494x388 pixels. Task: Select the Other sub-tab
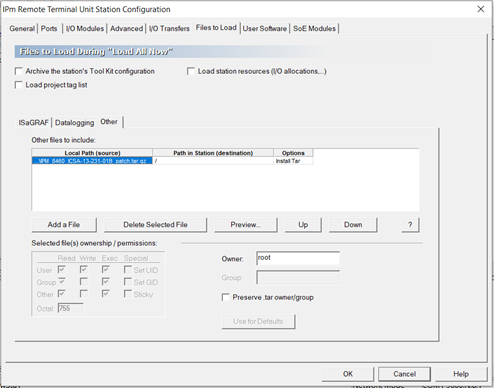[x=109, y=122]
